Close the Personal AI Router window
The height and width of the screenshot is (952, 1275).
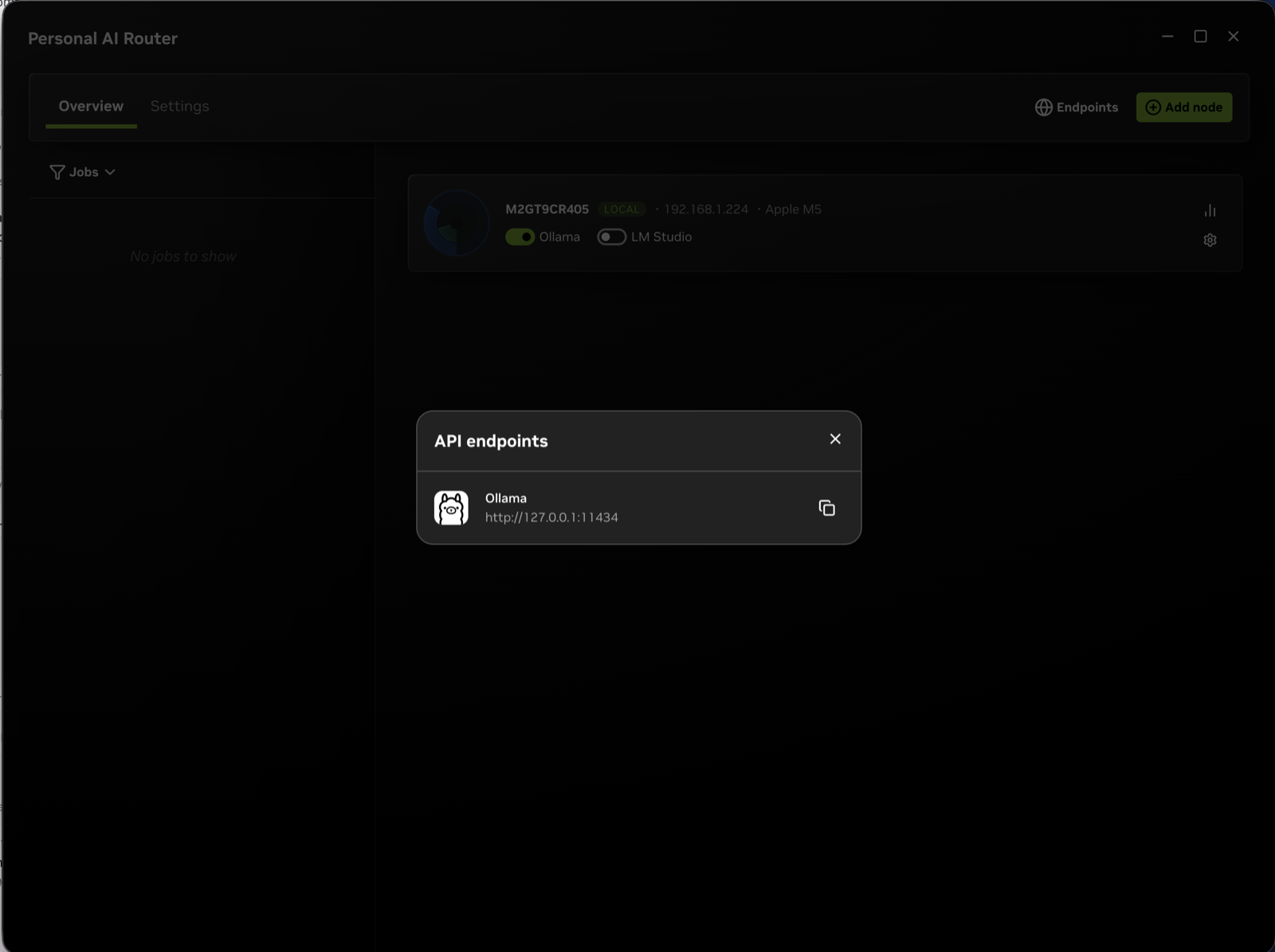point(1234,36)
